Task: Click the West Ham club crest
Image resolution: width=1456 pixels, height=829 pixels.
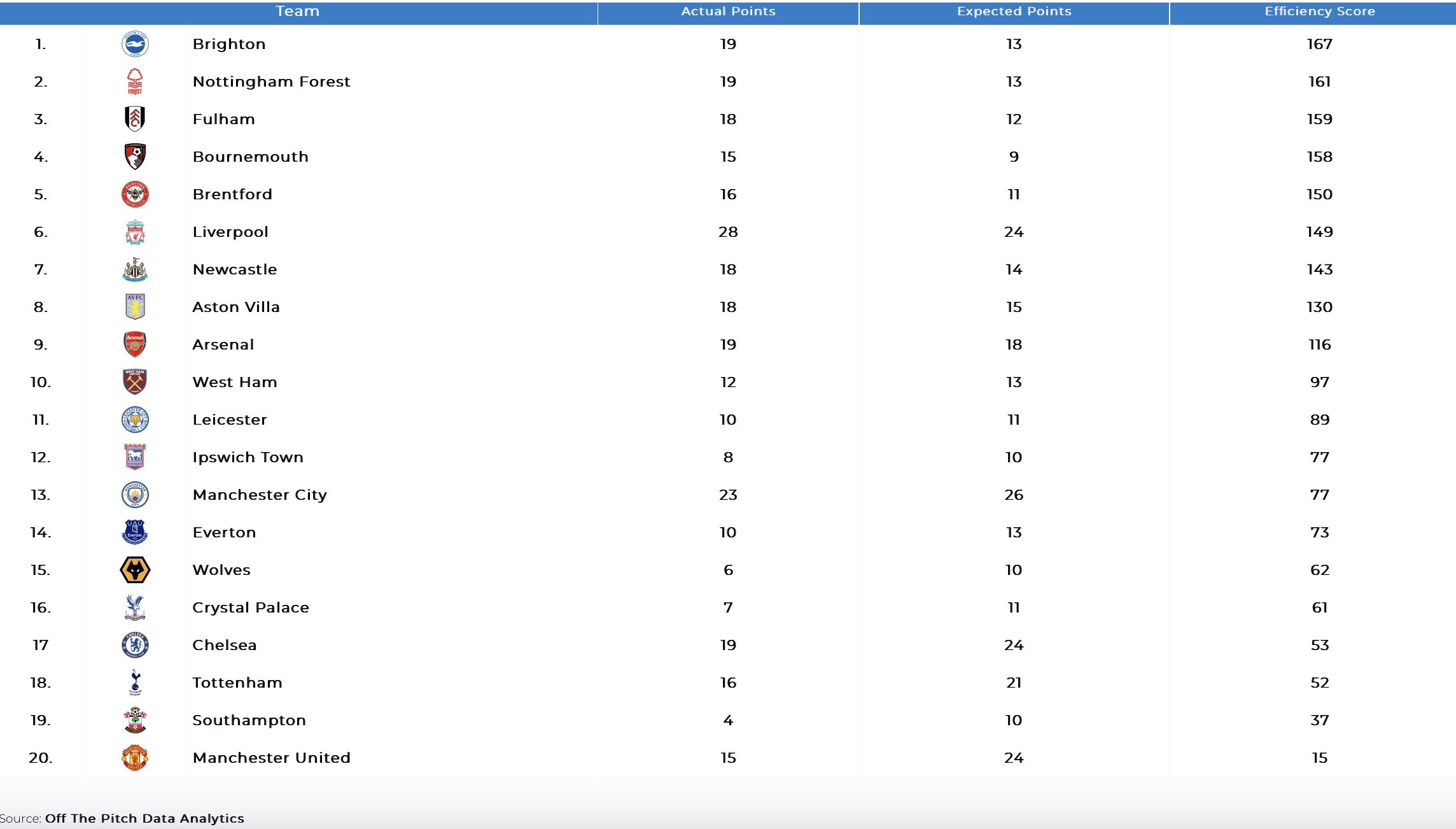Action: pos(135,382)
